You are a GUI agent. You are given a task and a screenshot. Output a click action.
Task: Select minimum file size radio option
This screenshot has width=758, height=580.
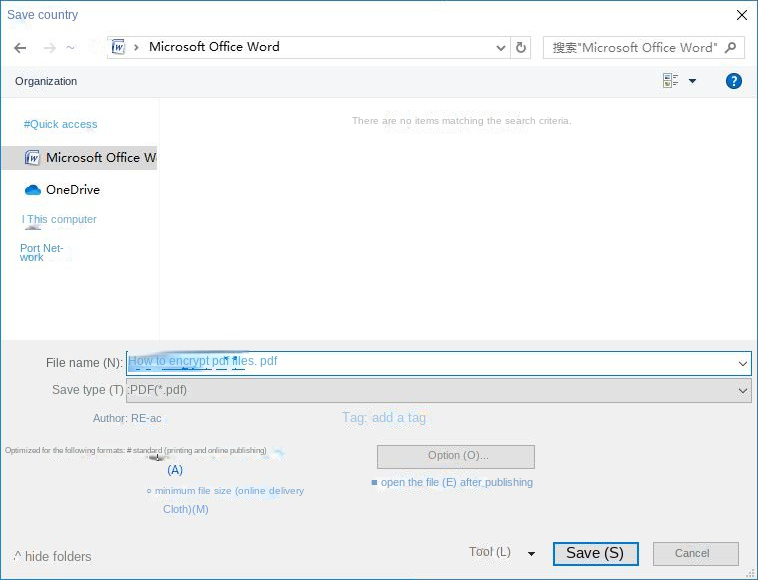tap(149, 491)
